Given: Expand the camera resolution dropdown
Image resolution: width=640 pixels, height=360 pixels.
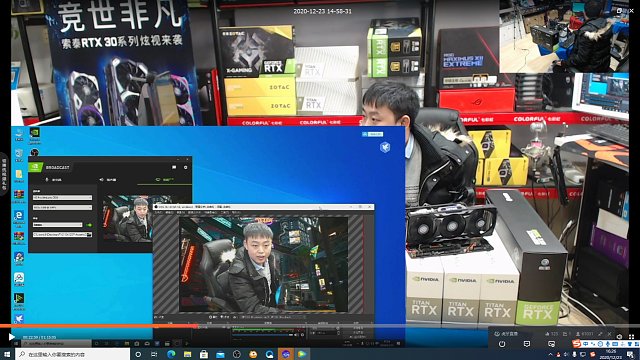Looking at the screenshot, I should pyautogui.click(x=62, y=207).
